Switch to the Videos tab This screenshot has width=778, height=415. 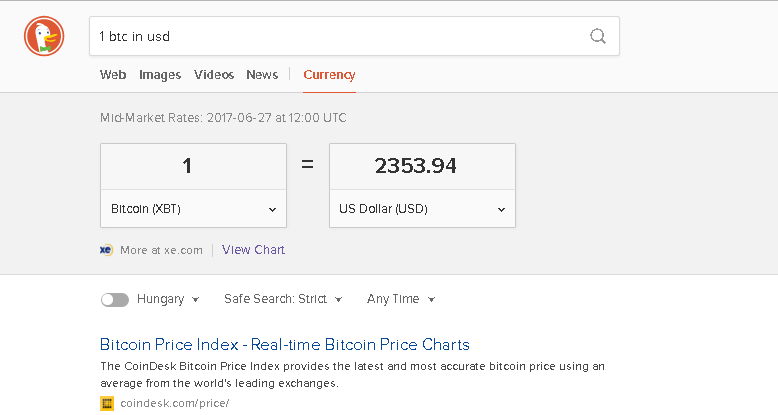[x=214, y=74]
